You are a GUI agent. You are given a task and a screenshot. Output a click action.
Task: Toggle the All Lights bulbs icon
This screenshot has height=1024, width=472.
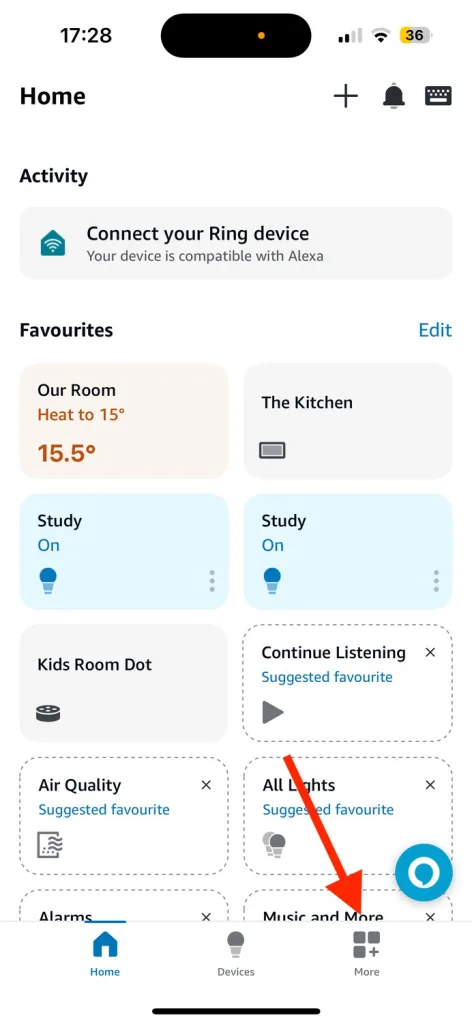click(274, 844)
